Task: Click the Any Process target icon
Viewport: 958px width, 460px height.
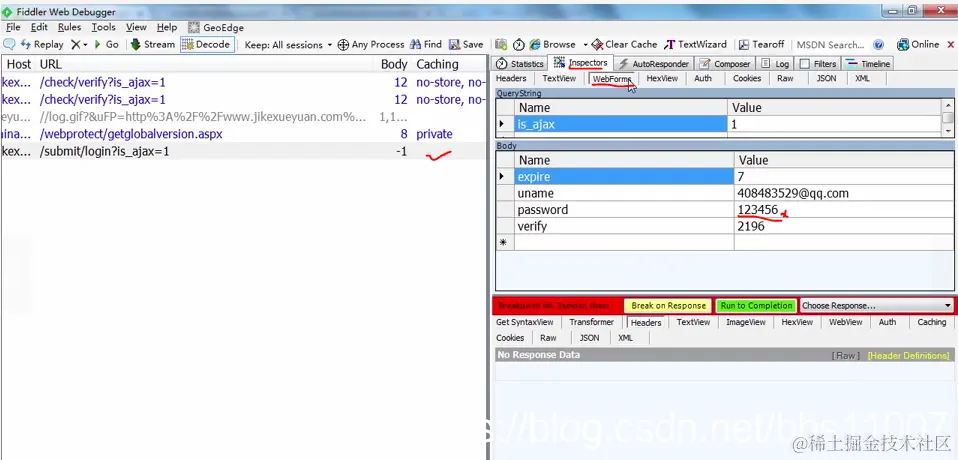Action: [343, 45]
